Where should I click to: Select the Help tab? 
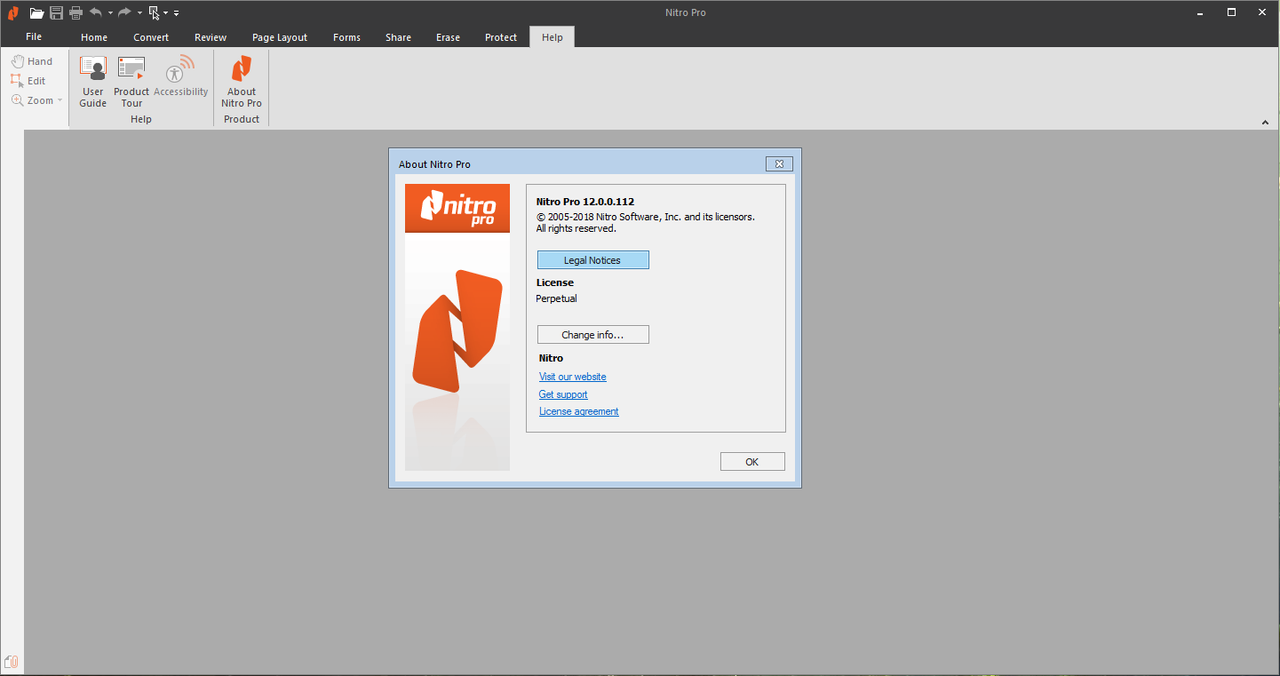coord(552,37)
